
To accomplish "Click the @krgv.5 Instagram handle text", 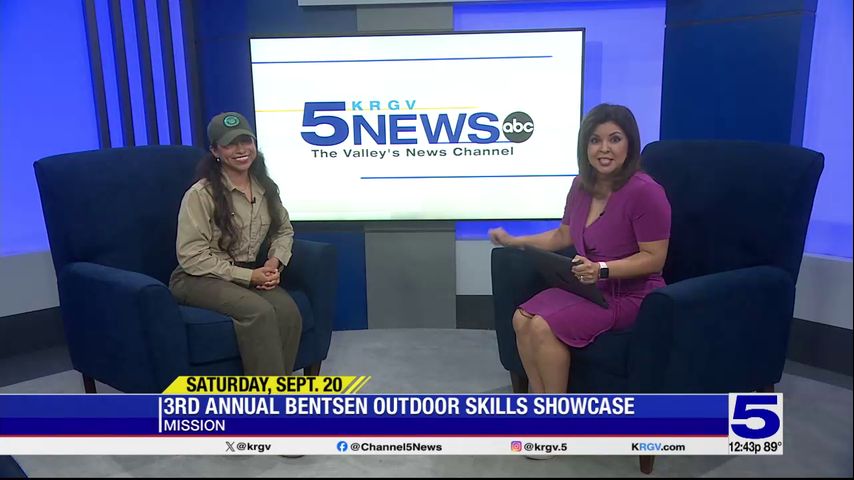I will 546,446.
